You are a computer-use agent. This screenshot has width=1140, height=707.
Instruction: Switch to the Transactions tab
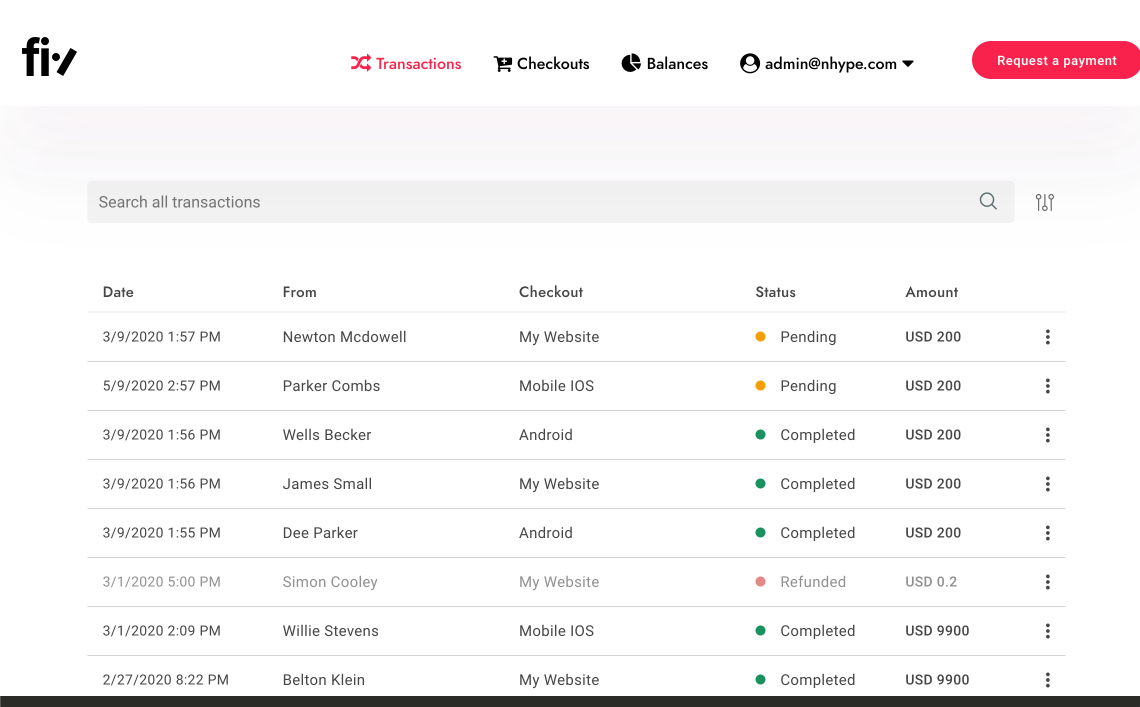click(x=406, y=63)
